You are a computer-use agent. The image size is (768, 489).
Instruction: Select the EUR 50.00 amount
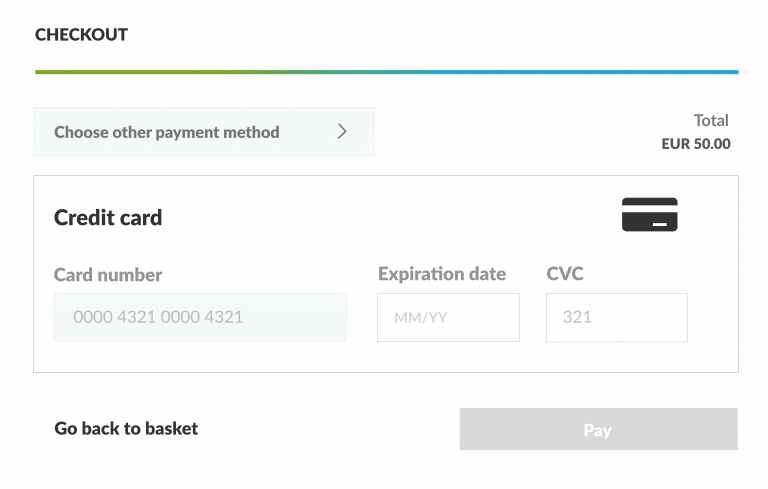click(696, 144)
